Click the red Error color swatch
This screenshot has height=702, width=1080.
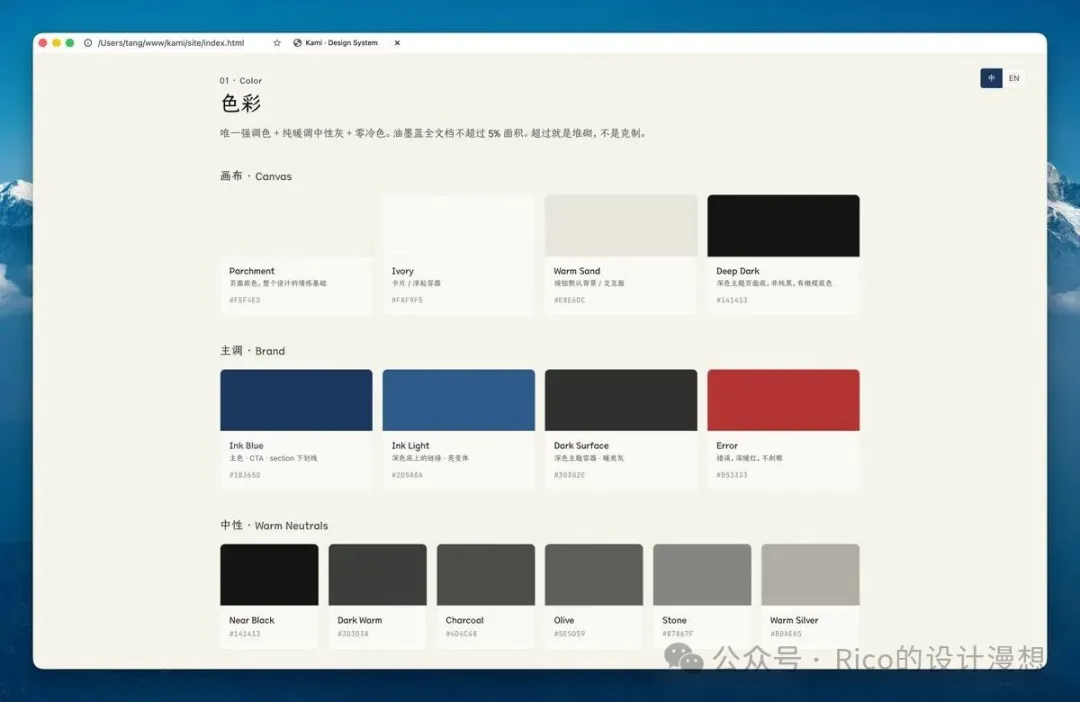point(783,400)
